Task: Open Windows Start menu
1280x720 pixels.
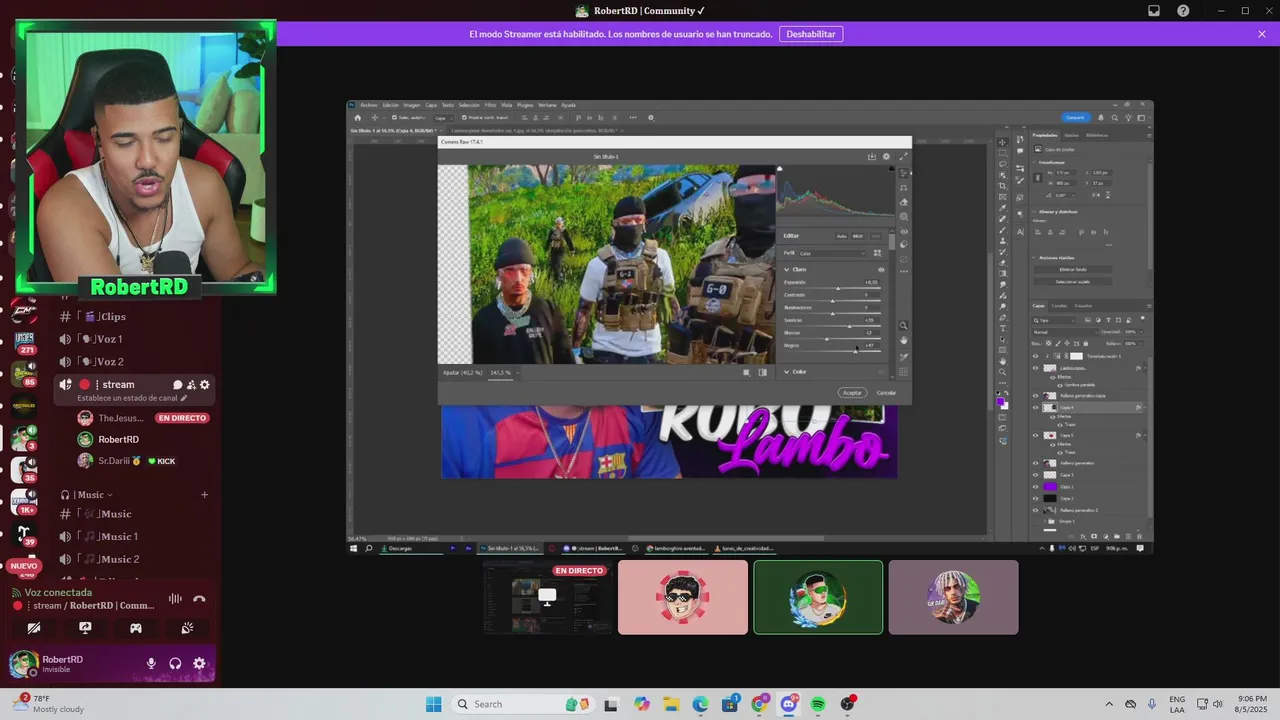Action: tap(433, 704)
